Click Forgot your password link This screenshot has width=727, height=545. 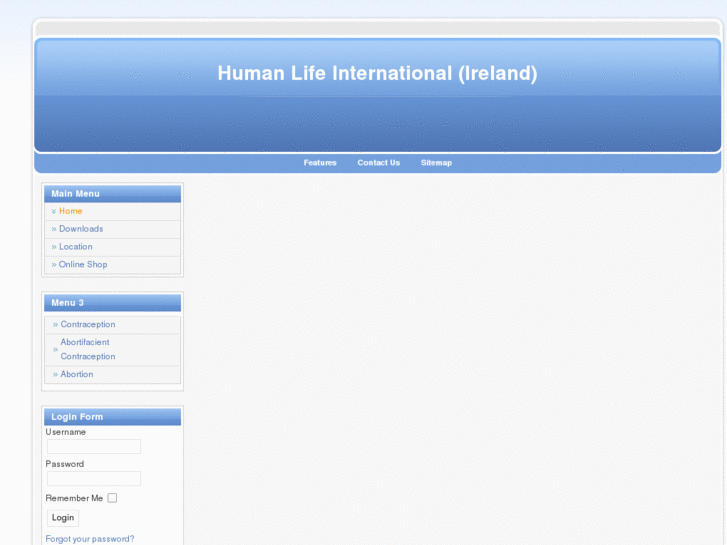point(90,539)
